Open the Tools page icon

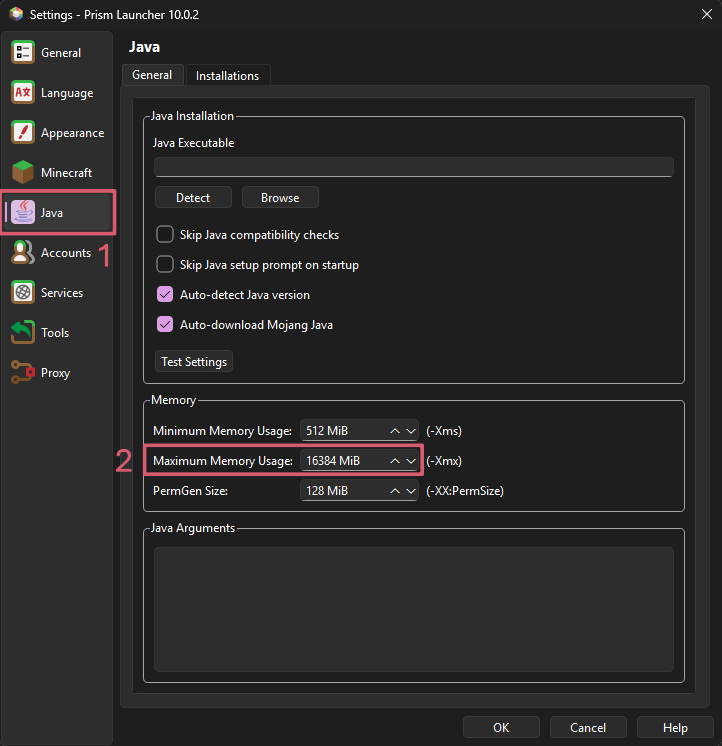pyautogui.click(x=22, y=332)
